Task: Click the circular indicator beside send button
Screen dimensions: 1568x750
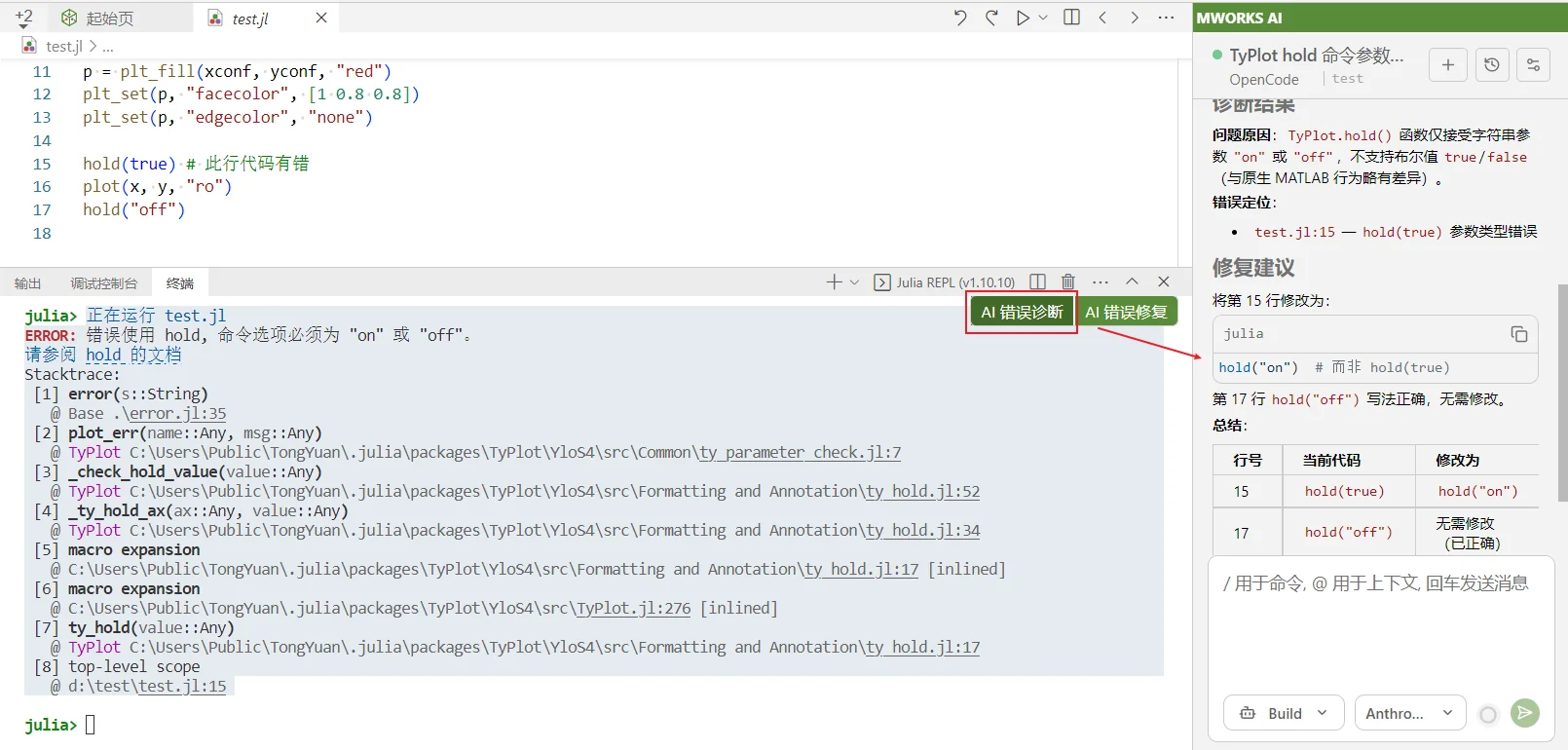Action: [x=1488, y=714]
